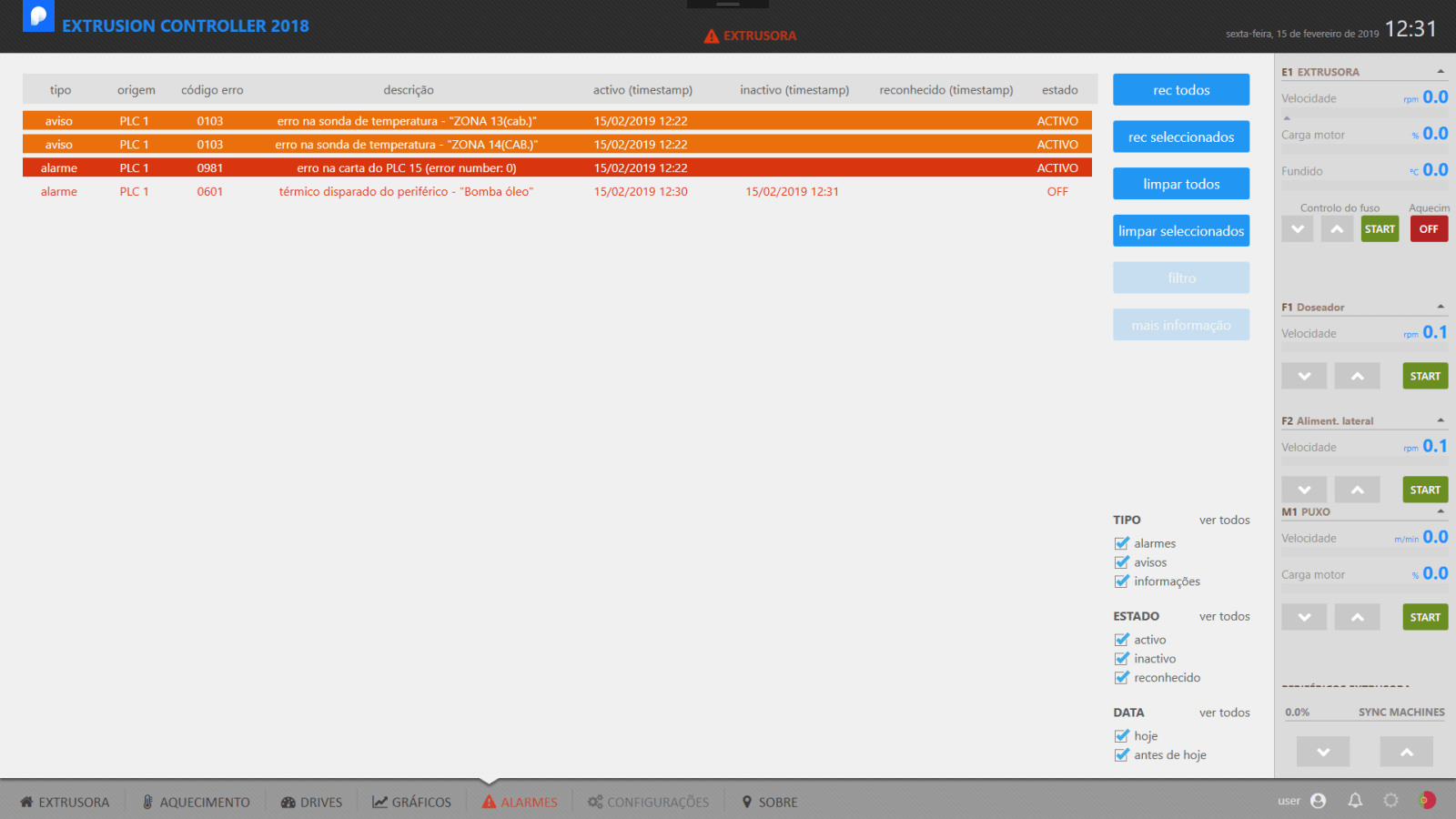Toggle the hoje date checkbox
The image size is (1456, 819).
pos(1122,736)
